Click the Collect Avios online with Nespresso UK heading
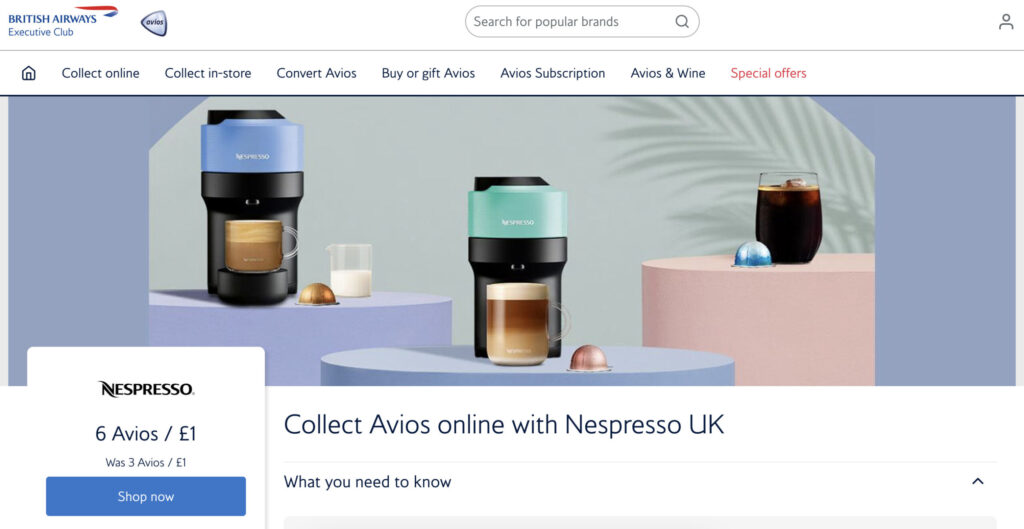Image resolution: width=1024 pixels, height=529 pixels. tap(504, 425)
